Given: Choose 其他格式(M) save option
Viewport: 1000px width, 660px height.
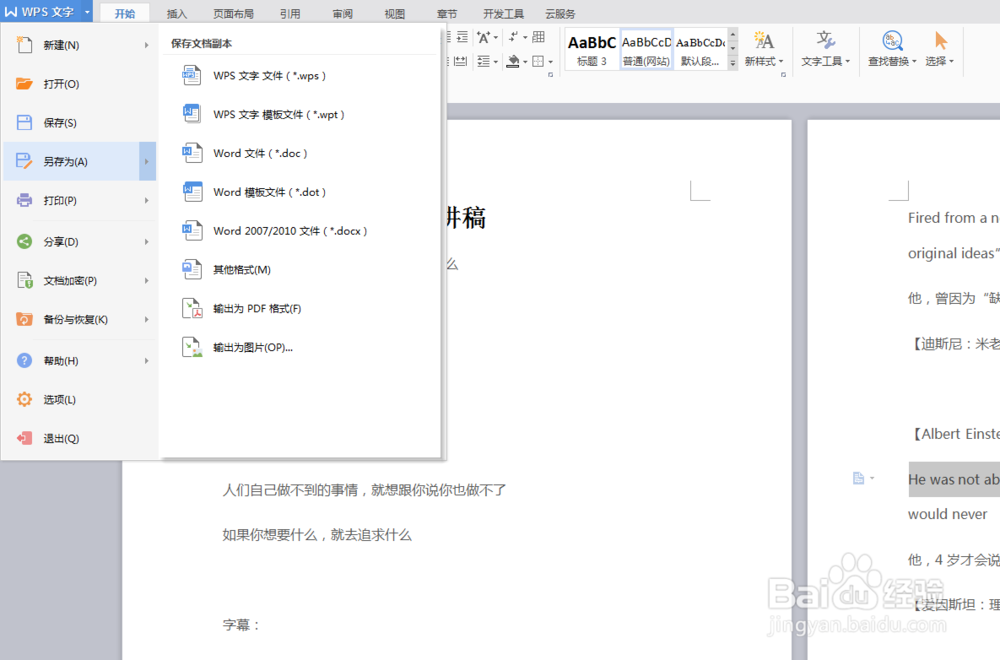Looking at the screenshot, I should click(x=300, y=270).
